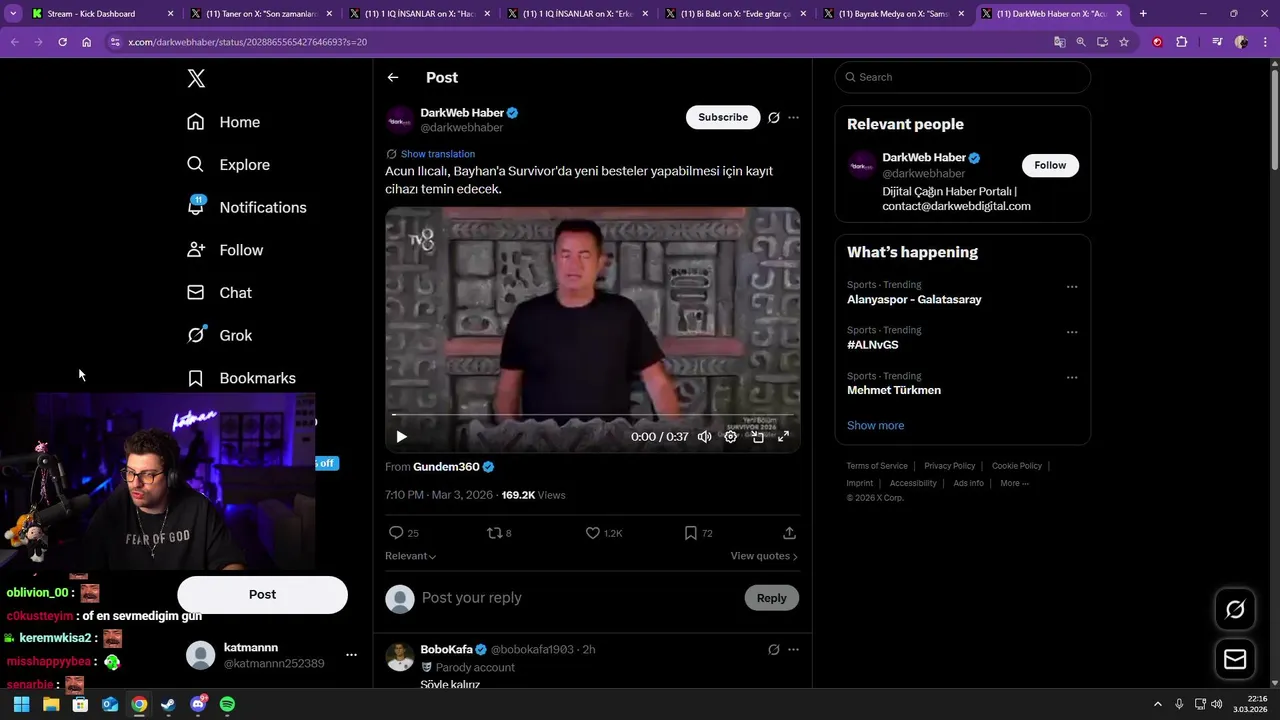Open Terms of Service link

[877, 466]
